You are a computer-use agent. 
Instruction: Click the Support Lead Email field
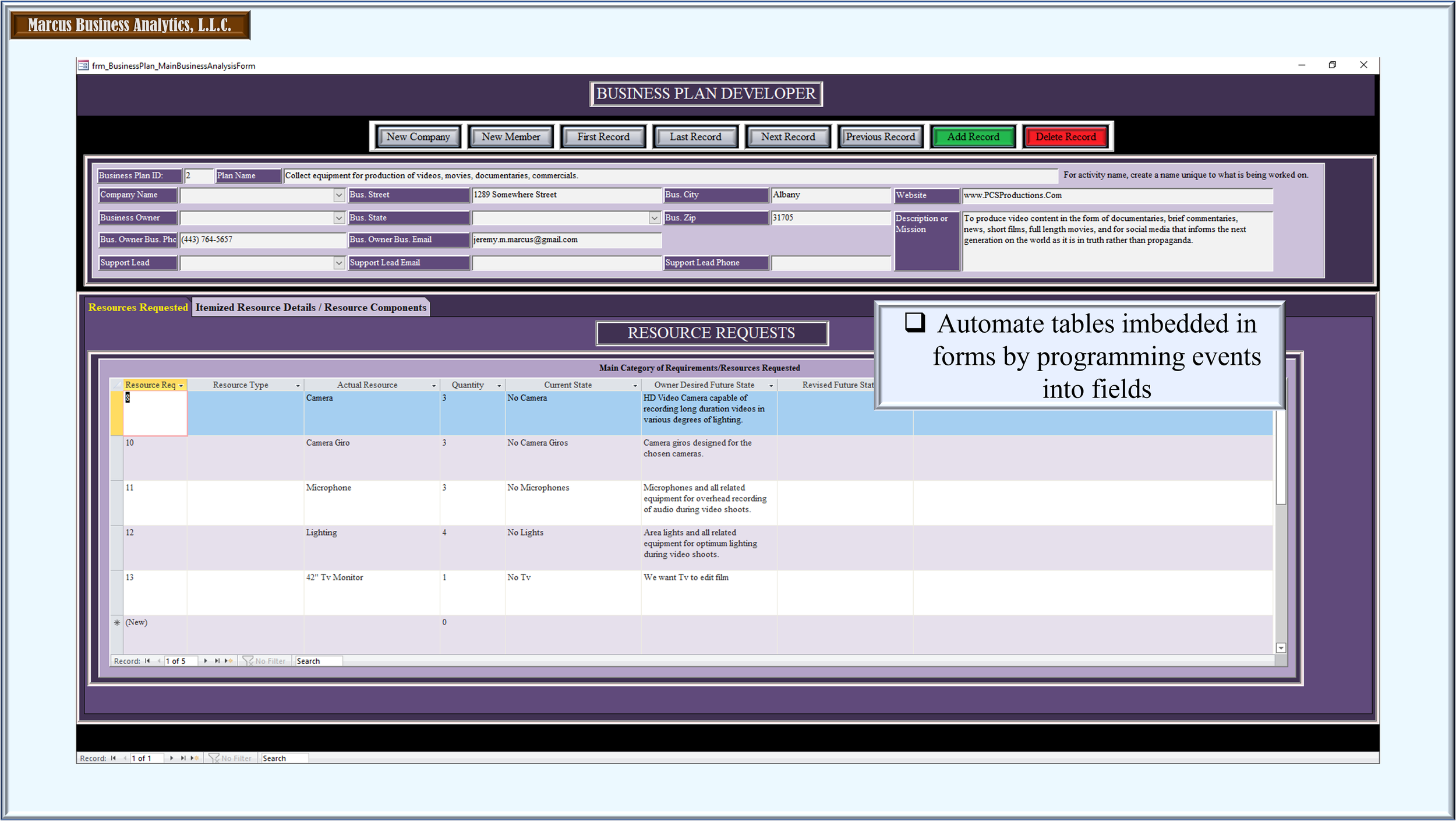point(566,263)
